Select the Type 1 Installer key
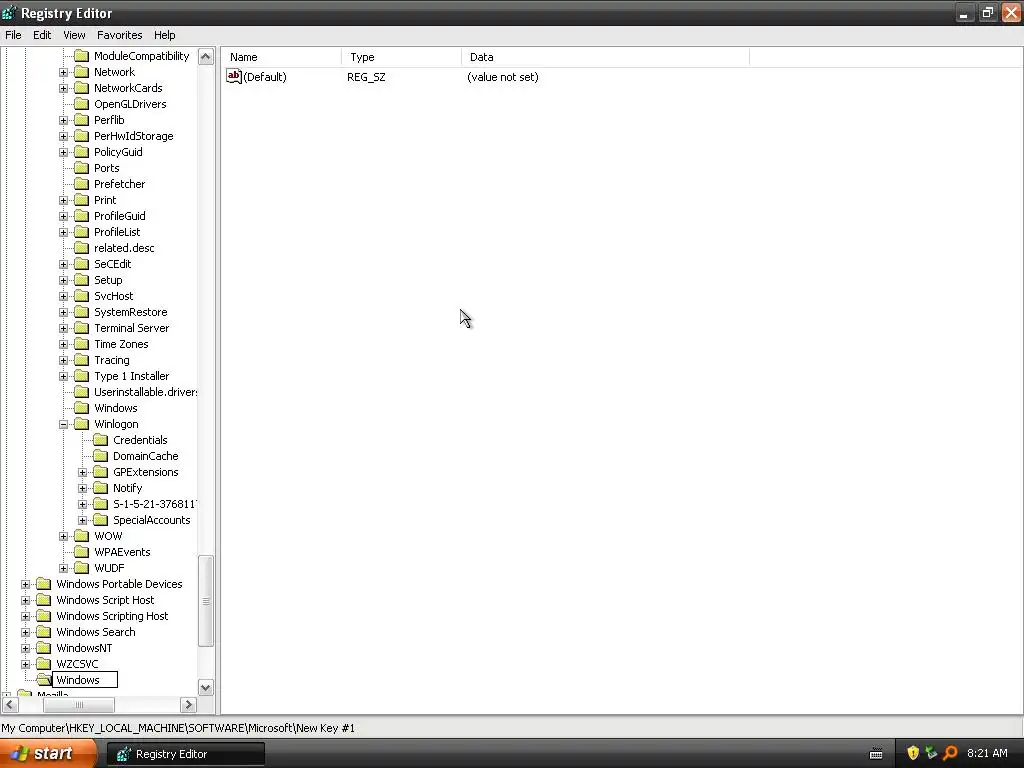 [x=131, y=376]
